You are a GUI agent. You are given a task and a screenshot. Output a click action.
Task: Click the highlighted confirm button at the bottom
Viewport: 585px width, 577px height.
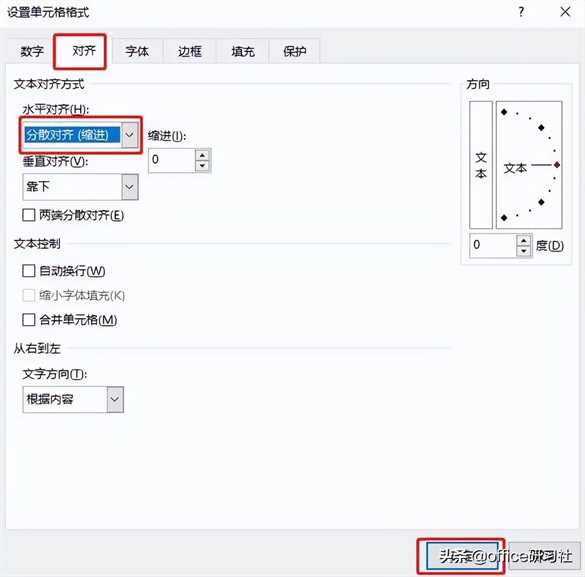pos(462,556)
